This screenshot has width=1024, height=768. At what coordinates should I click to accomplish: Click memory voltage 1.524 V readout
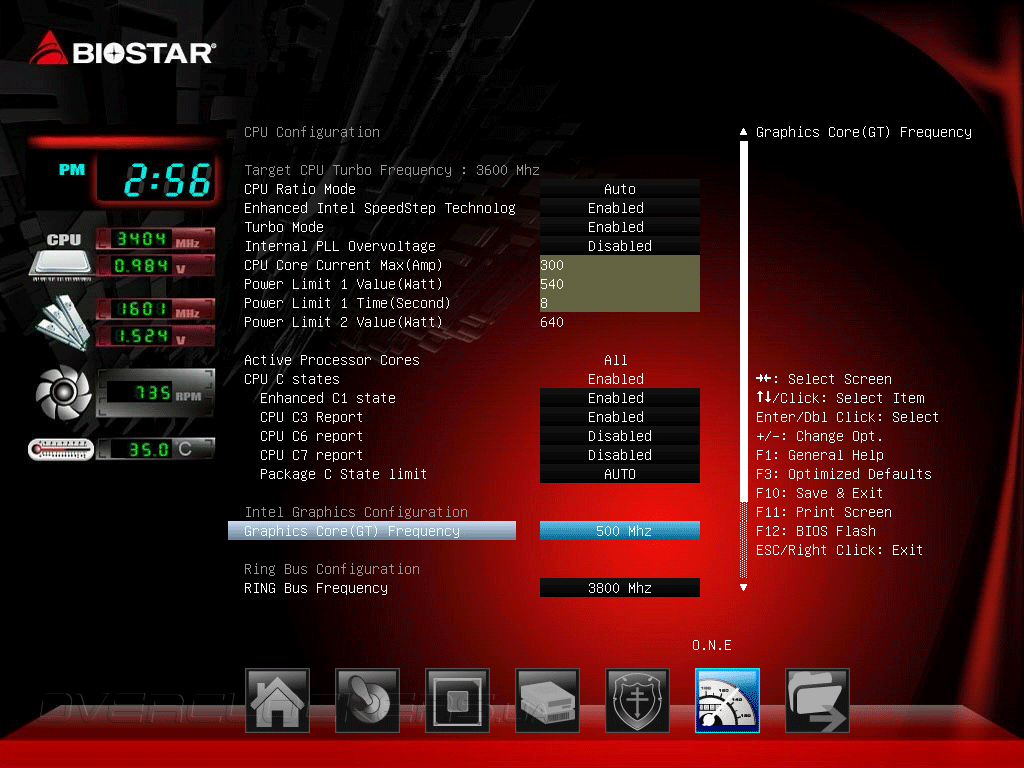click(155, 336)
